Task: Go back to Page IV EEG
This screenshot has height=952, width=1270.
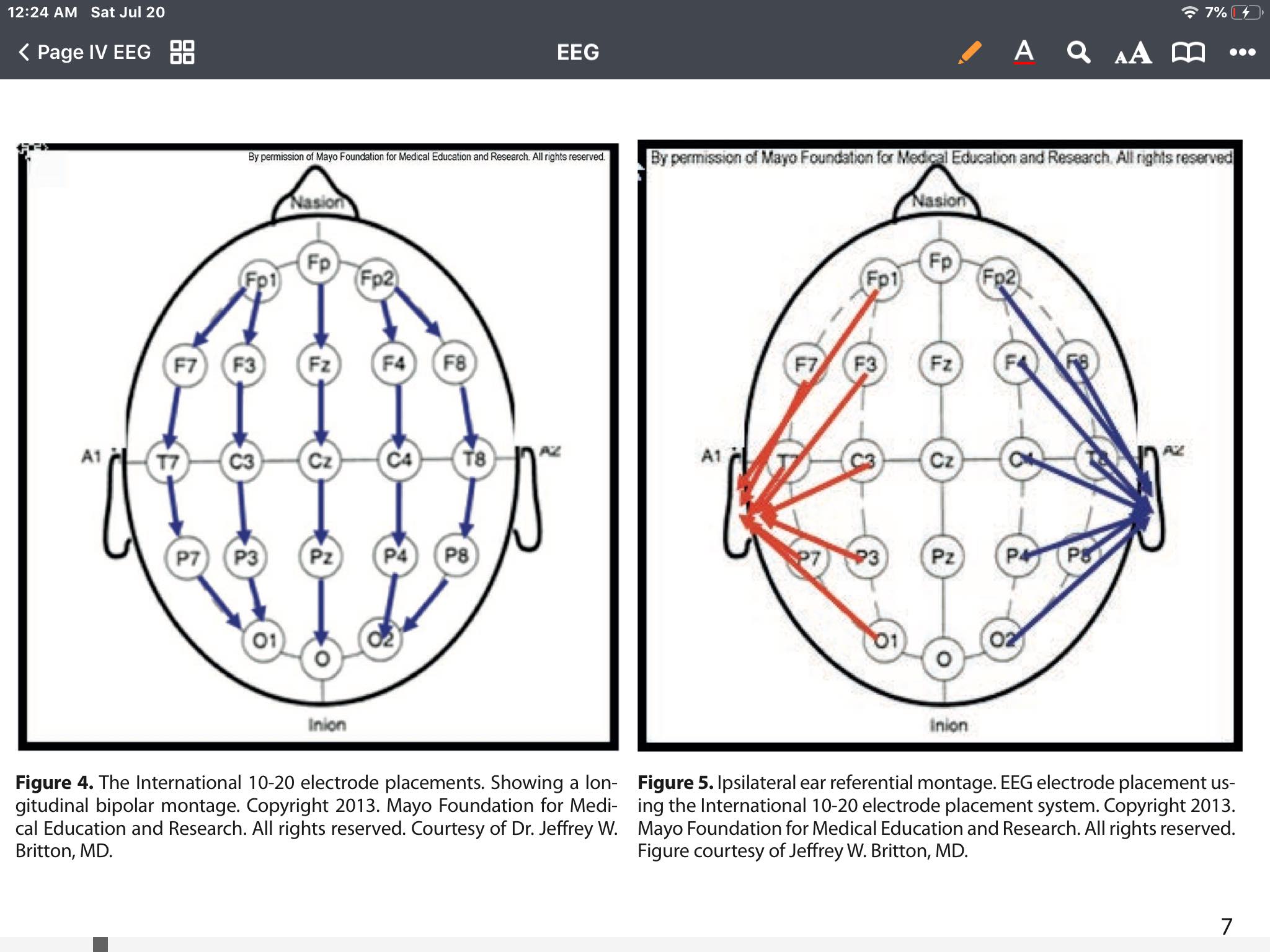Action: tap(84, 52)
